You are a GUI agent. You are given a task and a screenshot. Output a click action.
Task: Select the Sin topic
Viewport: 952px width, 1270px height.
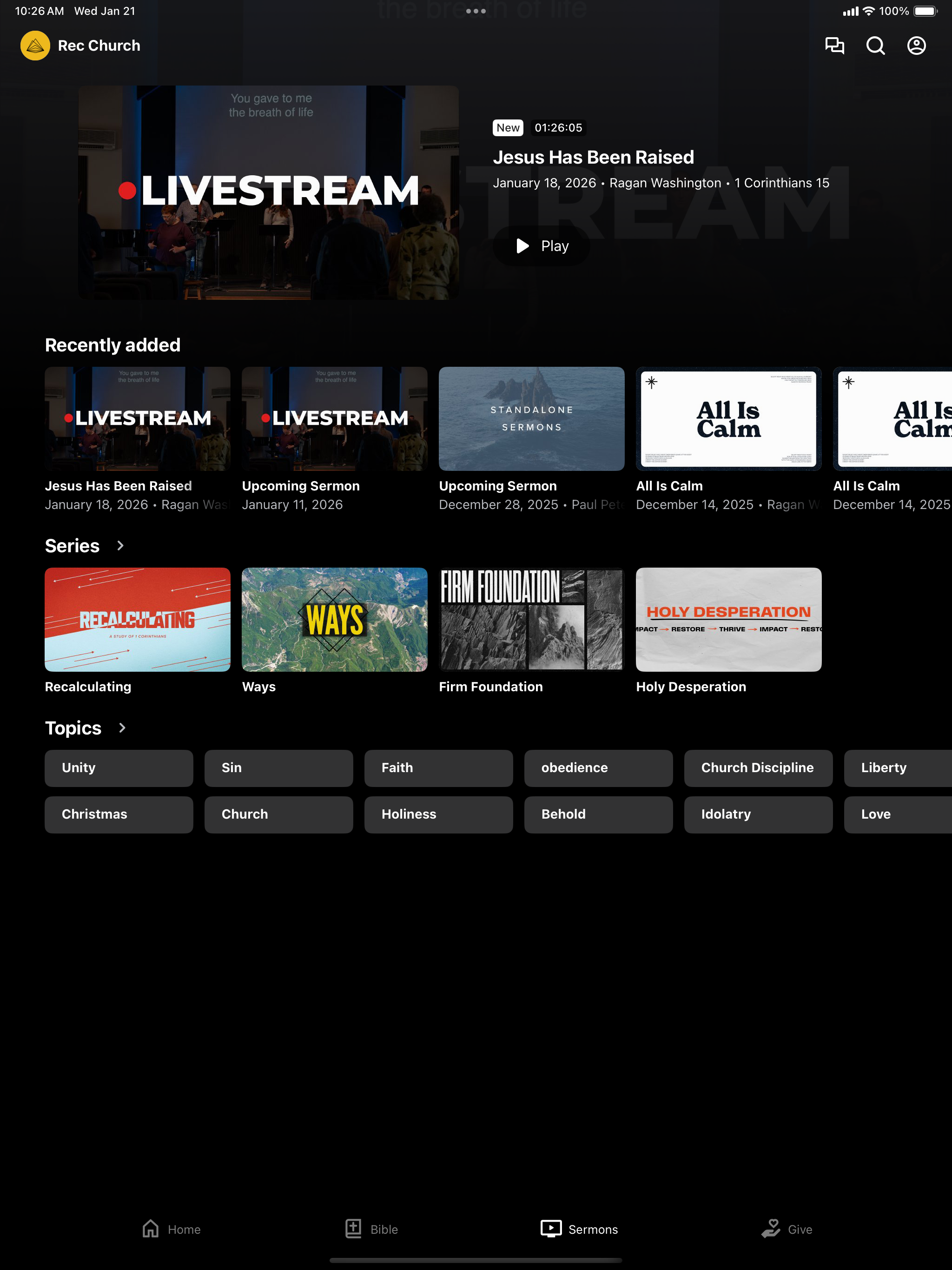pyautogui.click(x=278, y=767)
